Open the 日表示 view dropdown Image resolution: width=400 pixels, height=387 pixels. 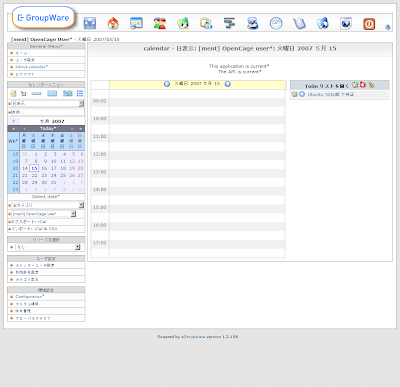tap(48, 104)
